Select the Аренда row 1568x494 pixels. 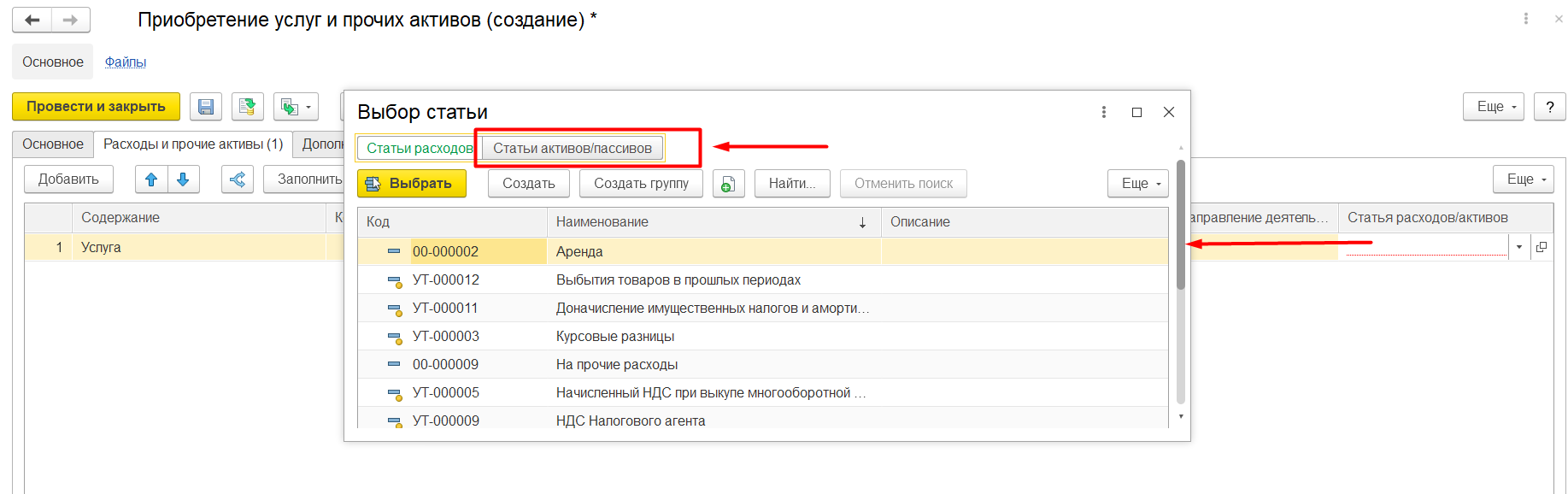point(763,251)
